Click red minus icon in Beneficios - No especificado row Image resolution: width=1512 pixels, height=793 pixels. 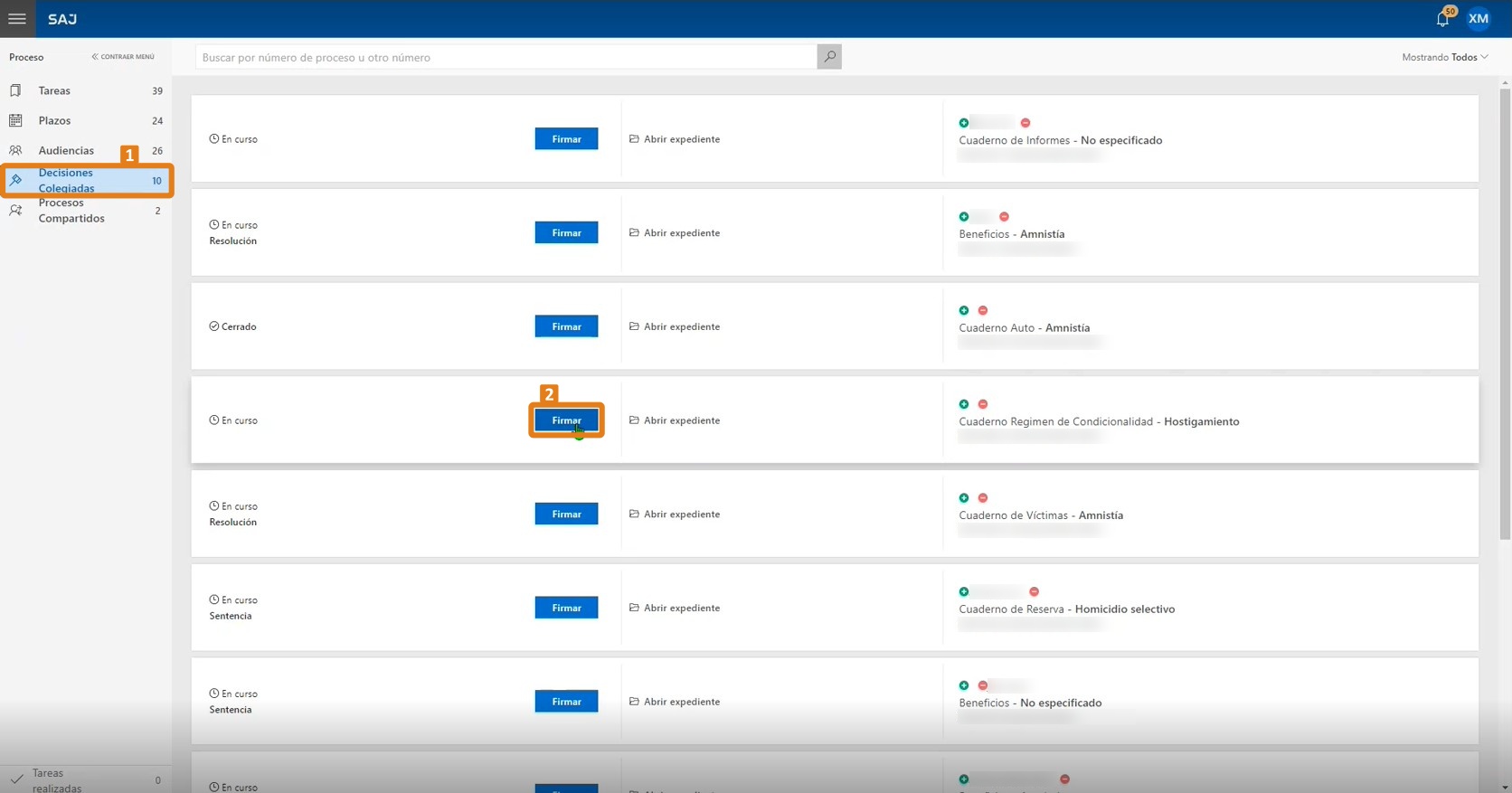point(983,685)
